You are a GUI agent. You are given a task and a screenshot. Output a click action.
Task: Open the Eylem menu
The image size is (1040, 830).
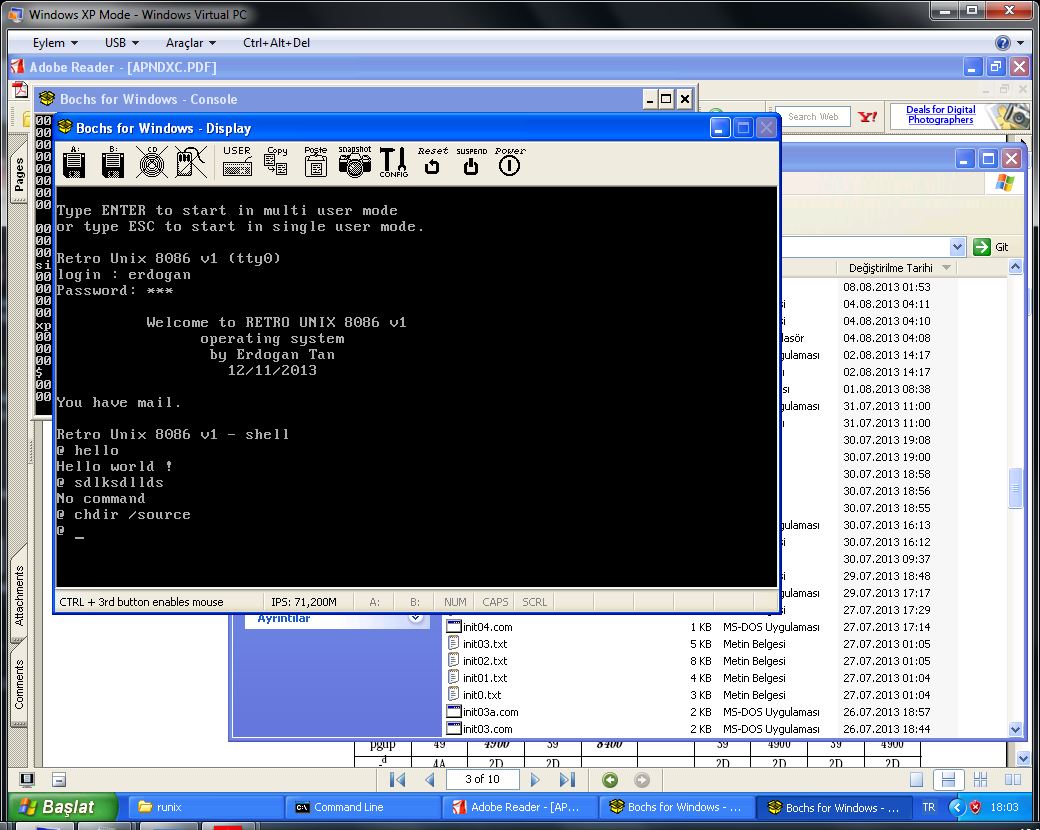pyautogui.click(x=55, y=42)
